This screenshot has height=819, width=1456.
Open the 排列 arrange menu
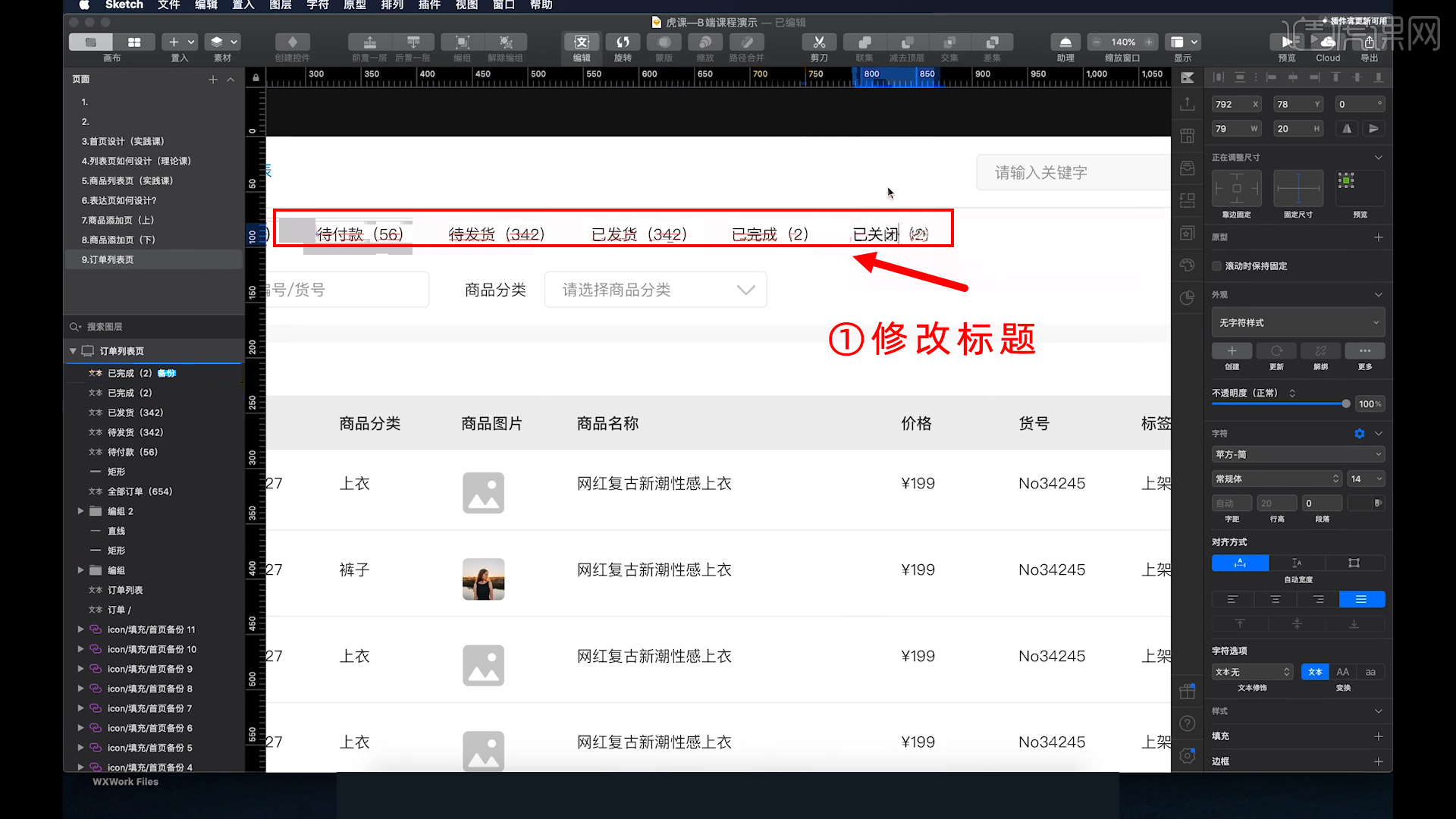[x=392, y=5]
